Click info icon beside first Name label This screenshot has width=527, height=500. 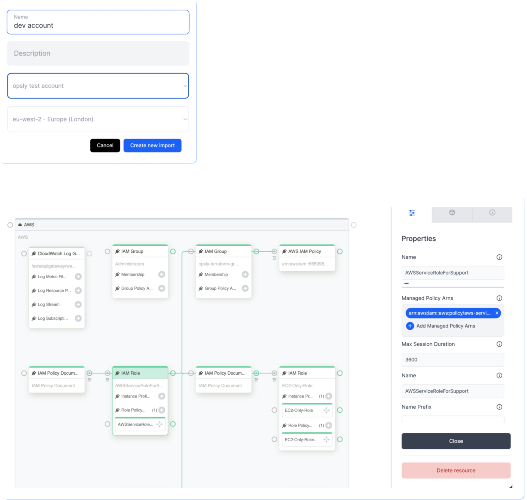coord(499,257)
